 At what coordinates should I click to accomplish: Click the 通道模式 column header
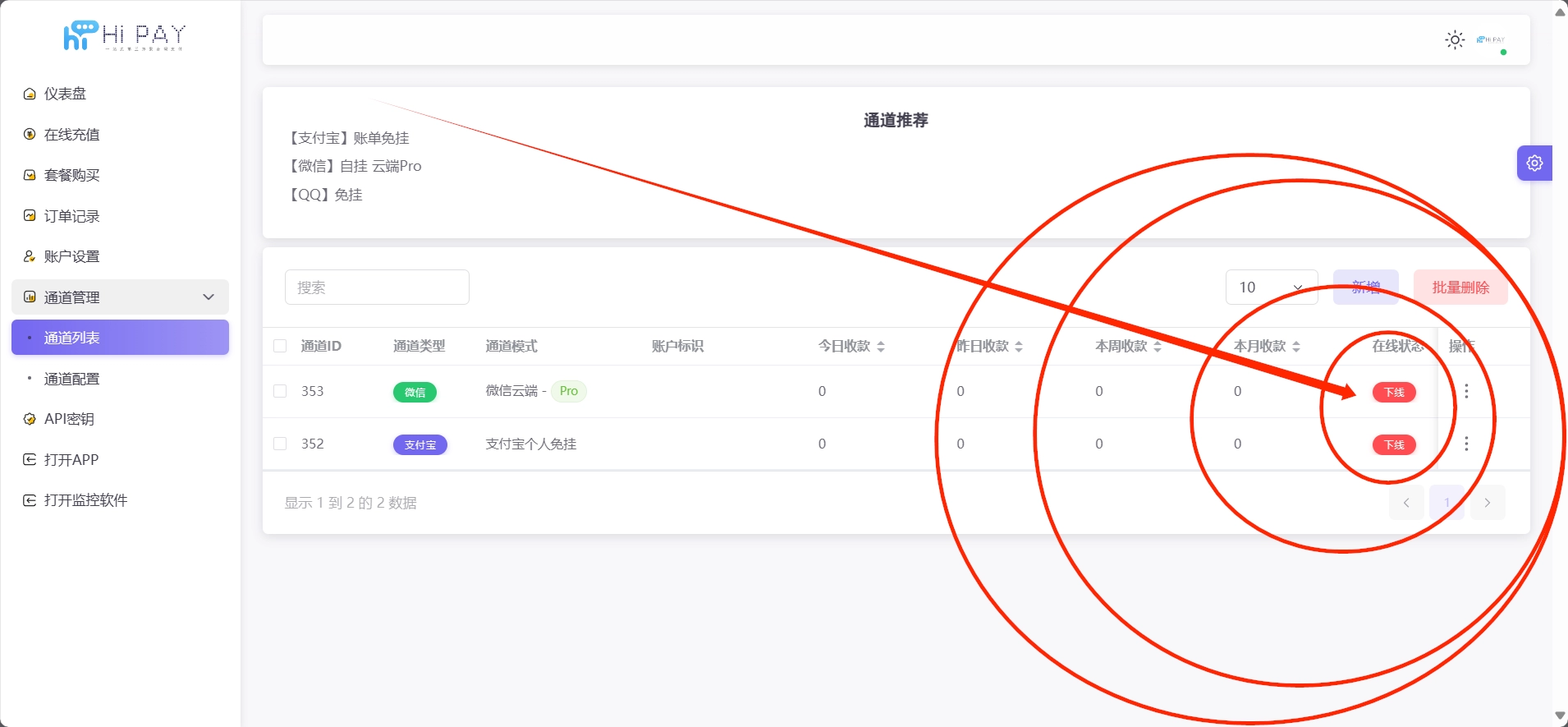point(511,346)
